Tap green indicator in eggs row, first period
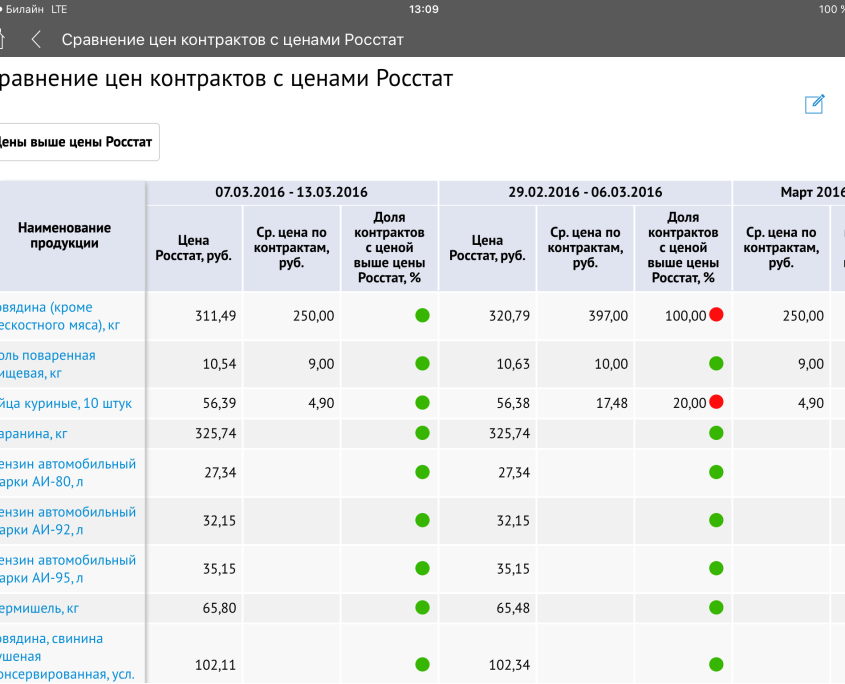Viewport: 845px width, 684px height. point(422,403)
